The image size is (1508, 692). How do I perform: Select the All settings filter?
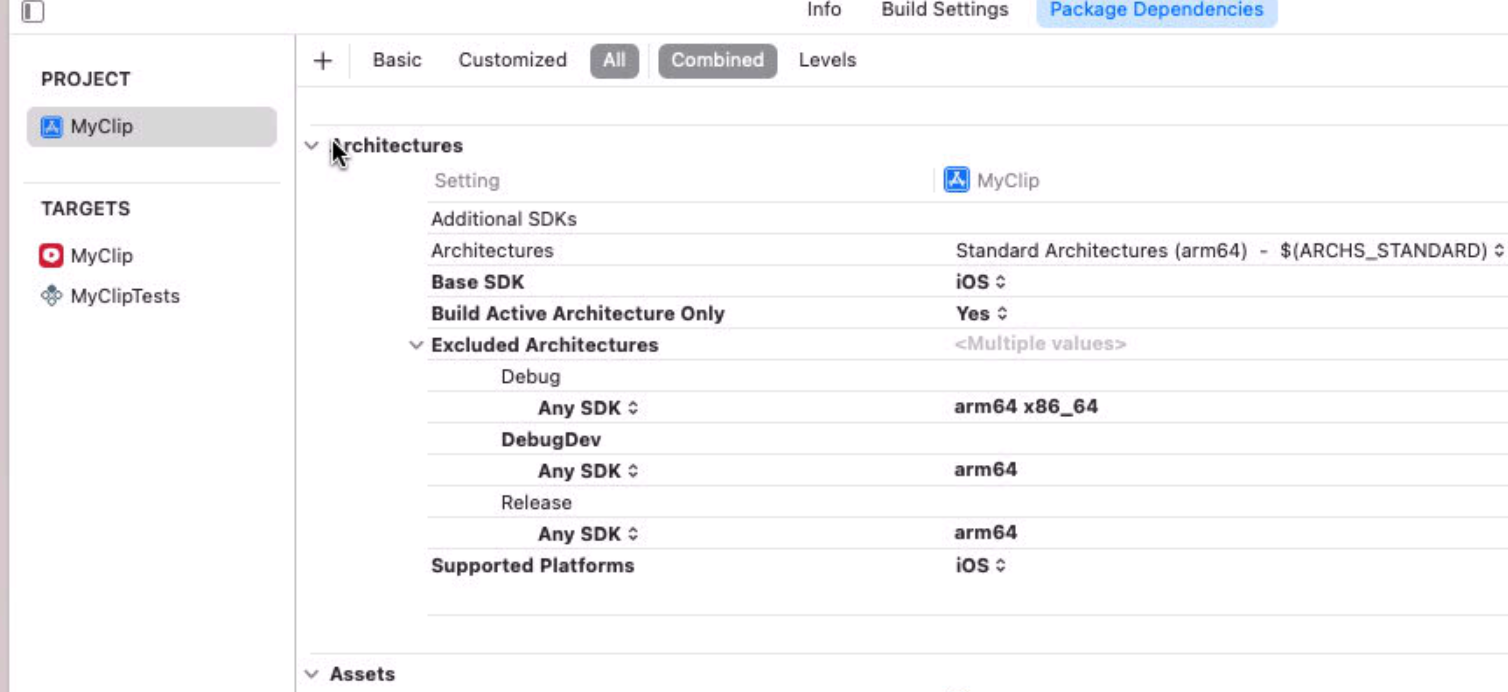(x=614, y=60)
